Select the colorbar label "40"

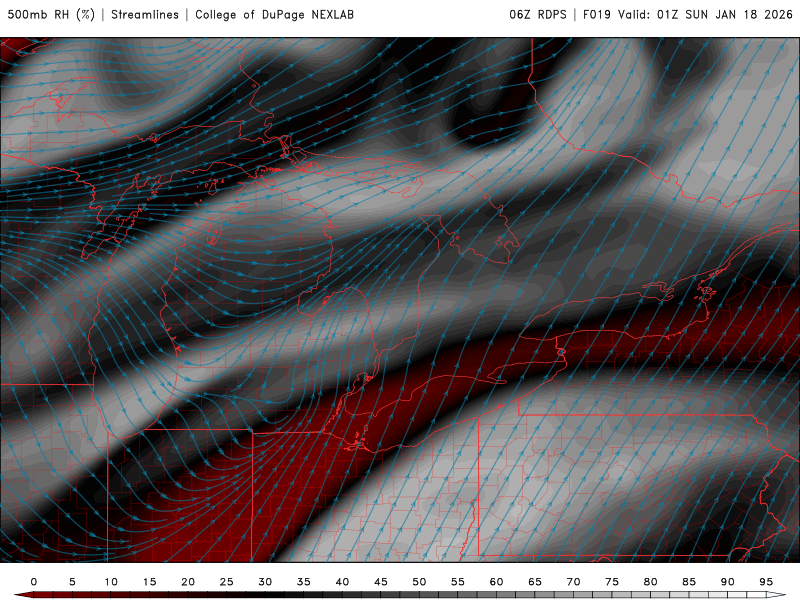click(x=342, y=582)
